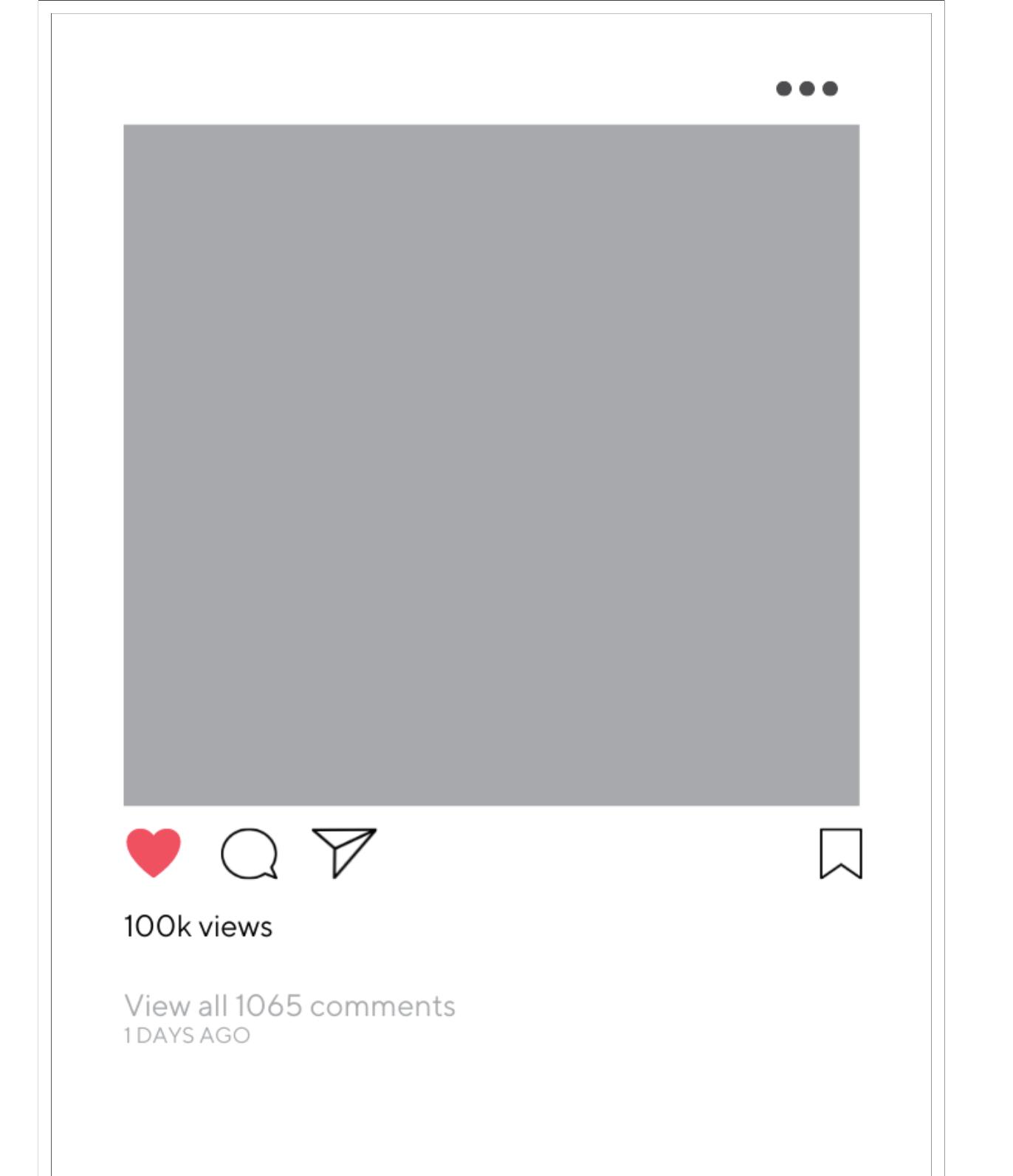Open the three-dot more options menu
1013x1176 pixels.
(807, 89)
